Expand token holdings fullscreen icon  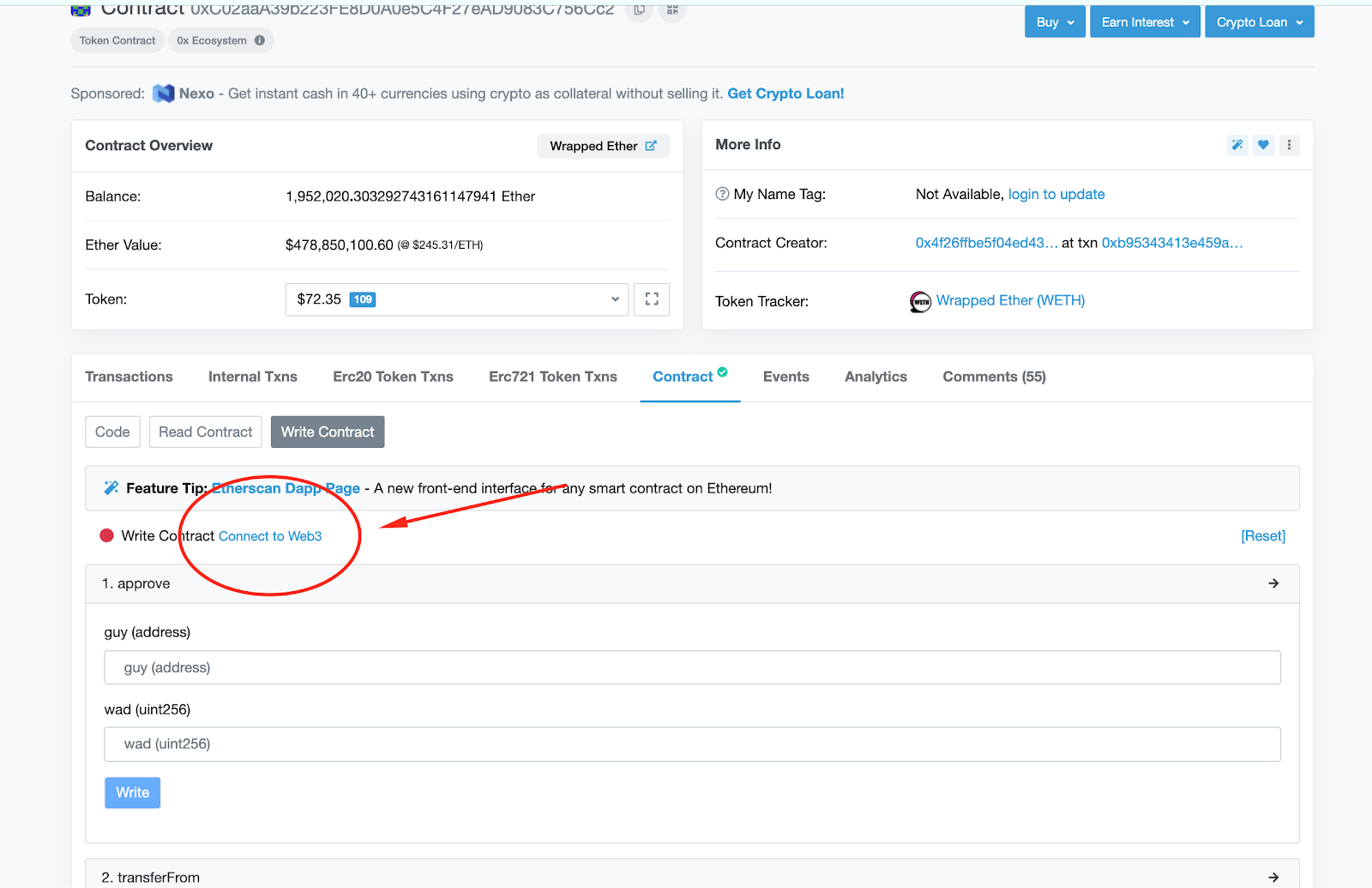click(652, 299)
